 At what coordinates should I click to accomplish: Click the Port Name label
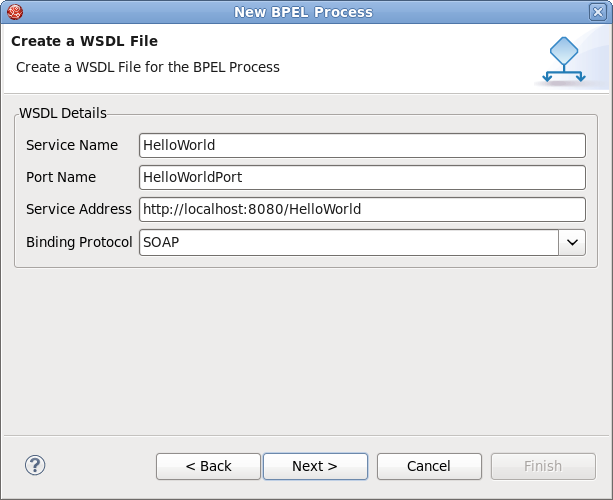[61, 177]
